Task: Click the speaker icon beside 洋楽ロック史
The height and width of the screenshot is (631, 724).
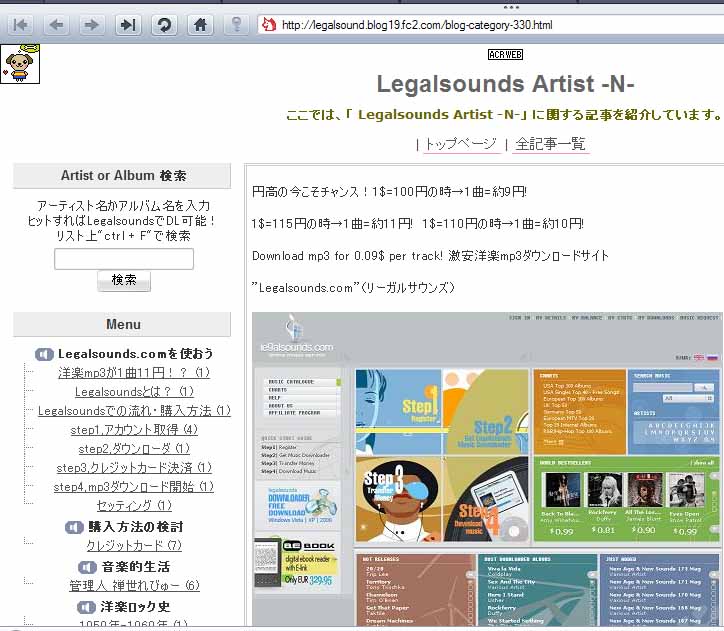Action: tap(86, 607)
